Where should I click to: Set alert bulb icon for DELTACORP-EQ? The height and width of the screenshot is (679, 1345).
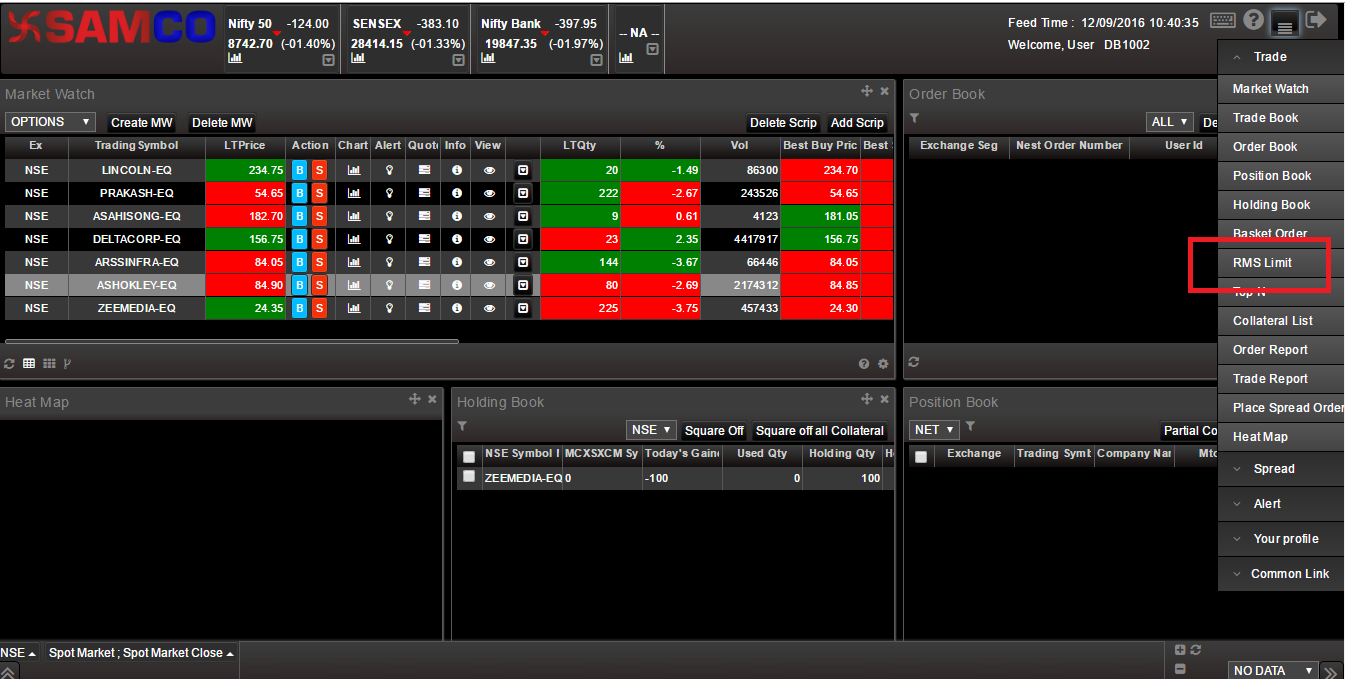(389, 239)
